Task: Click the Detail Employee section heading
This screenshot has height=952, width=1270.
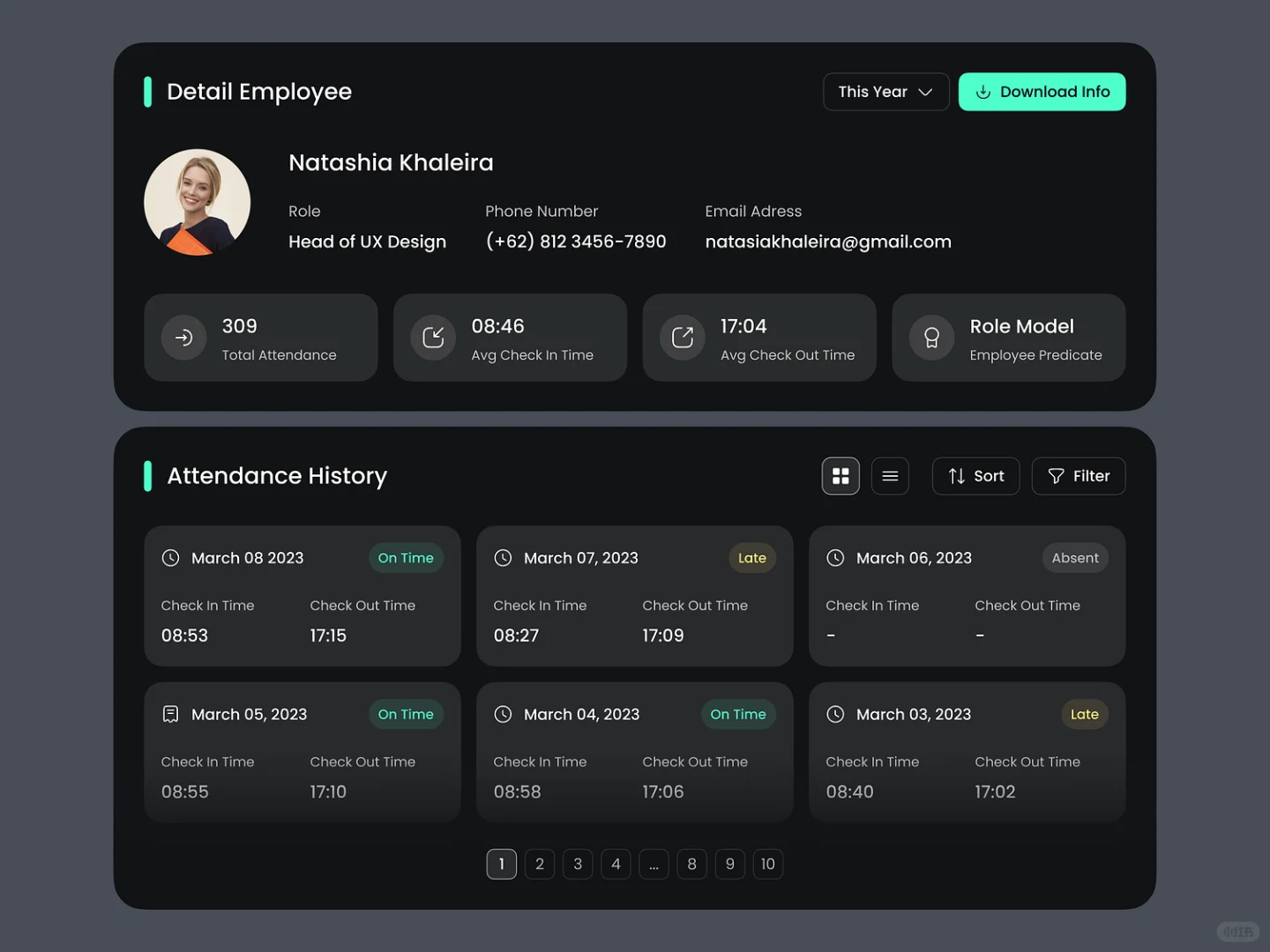Action: pyautogui.click(x=259, y=92)
